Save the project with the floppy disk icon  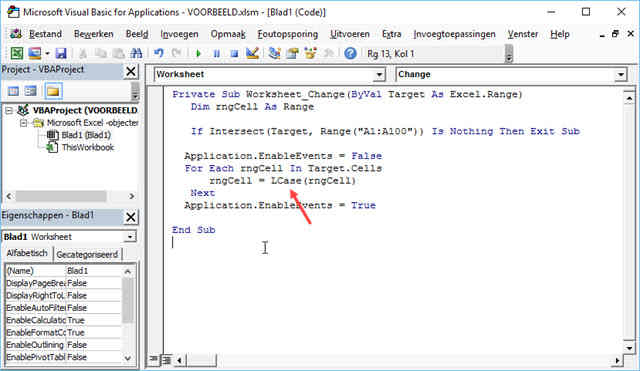(61, 53)
